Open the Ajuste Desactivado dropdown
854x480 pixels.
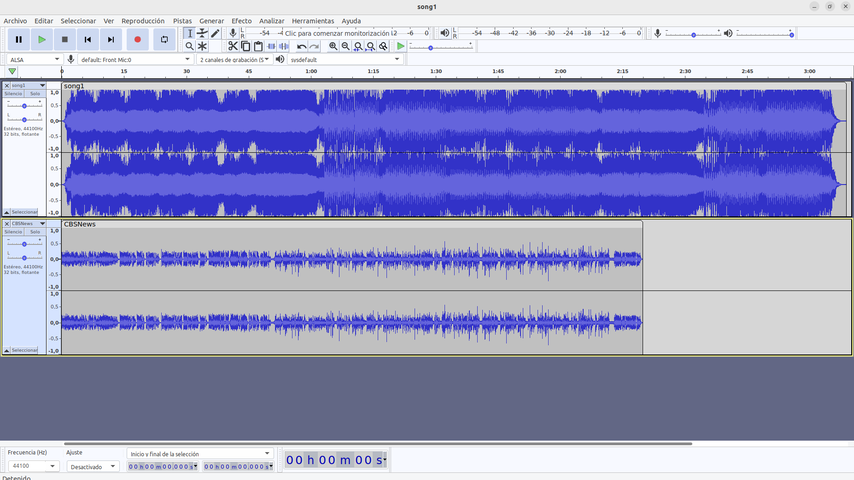[92, 466]
